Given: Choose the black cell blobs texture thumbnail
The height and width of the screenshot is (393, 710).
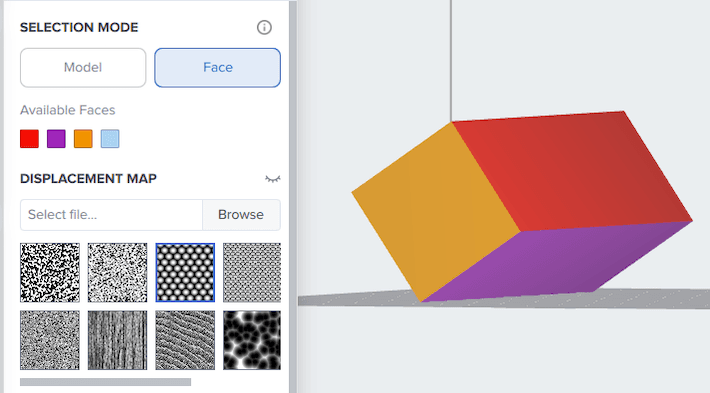Looking at the screenshot, I should [x=252, y=340].
